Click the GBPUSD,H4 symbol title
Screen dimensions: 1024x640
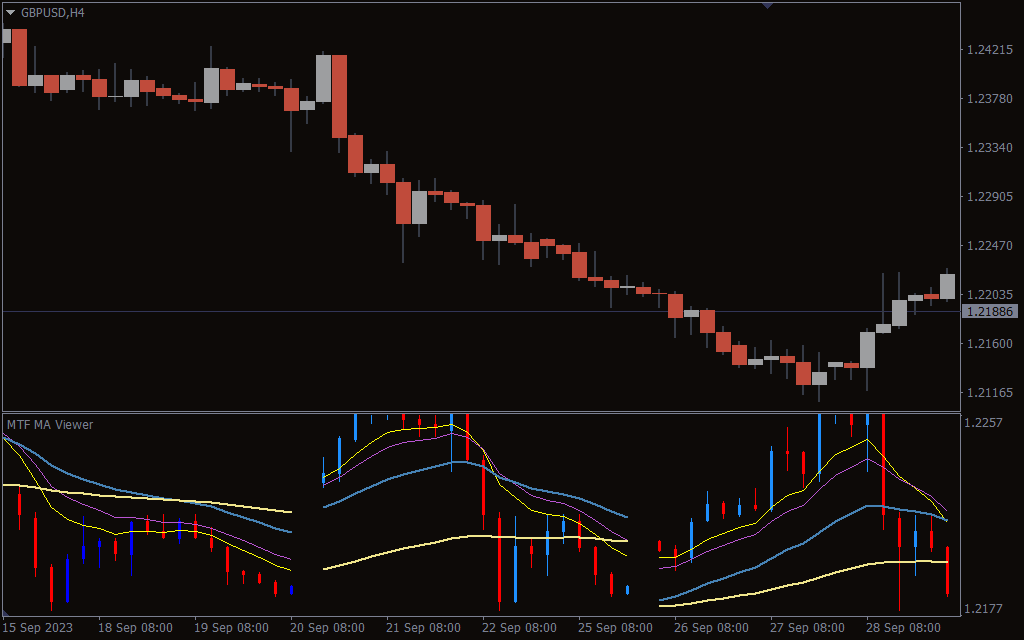click(x=52, y=12)
